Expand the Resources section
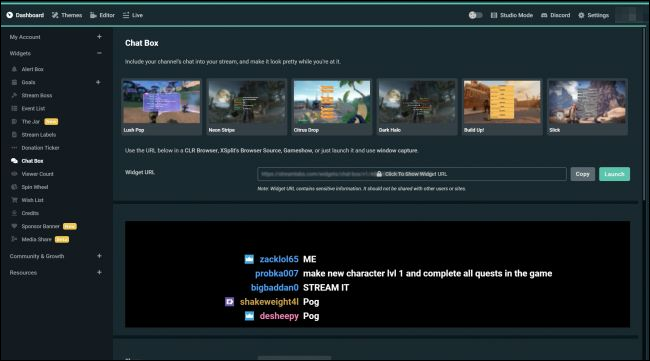 [x=99, y=272]
